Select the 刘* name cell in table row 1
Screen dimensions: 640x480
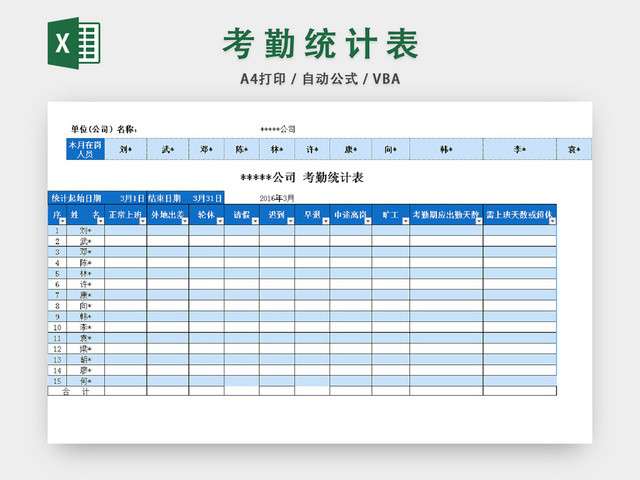tap(85, 231)
